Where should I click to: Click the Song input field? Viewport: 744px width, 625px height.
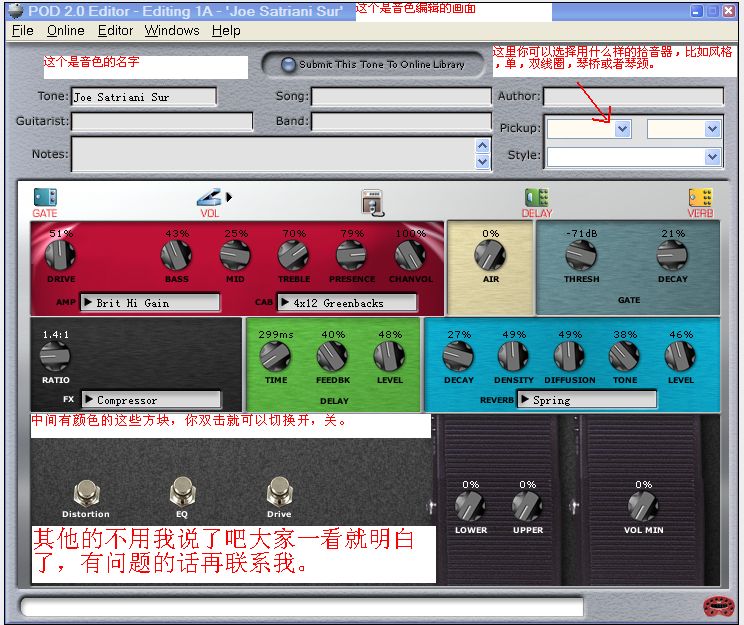[x=401, y=96]
